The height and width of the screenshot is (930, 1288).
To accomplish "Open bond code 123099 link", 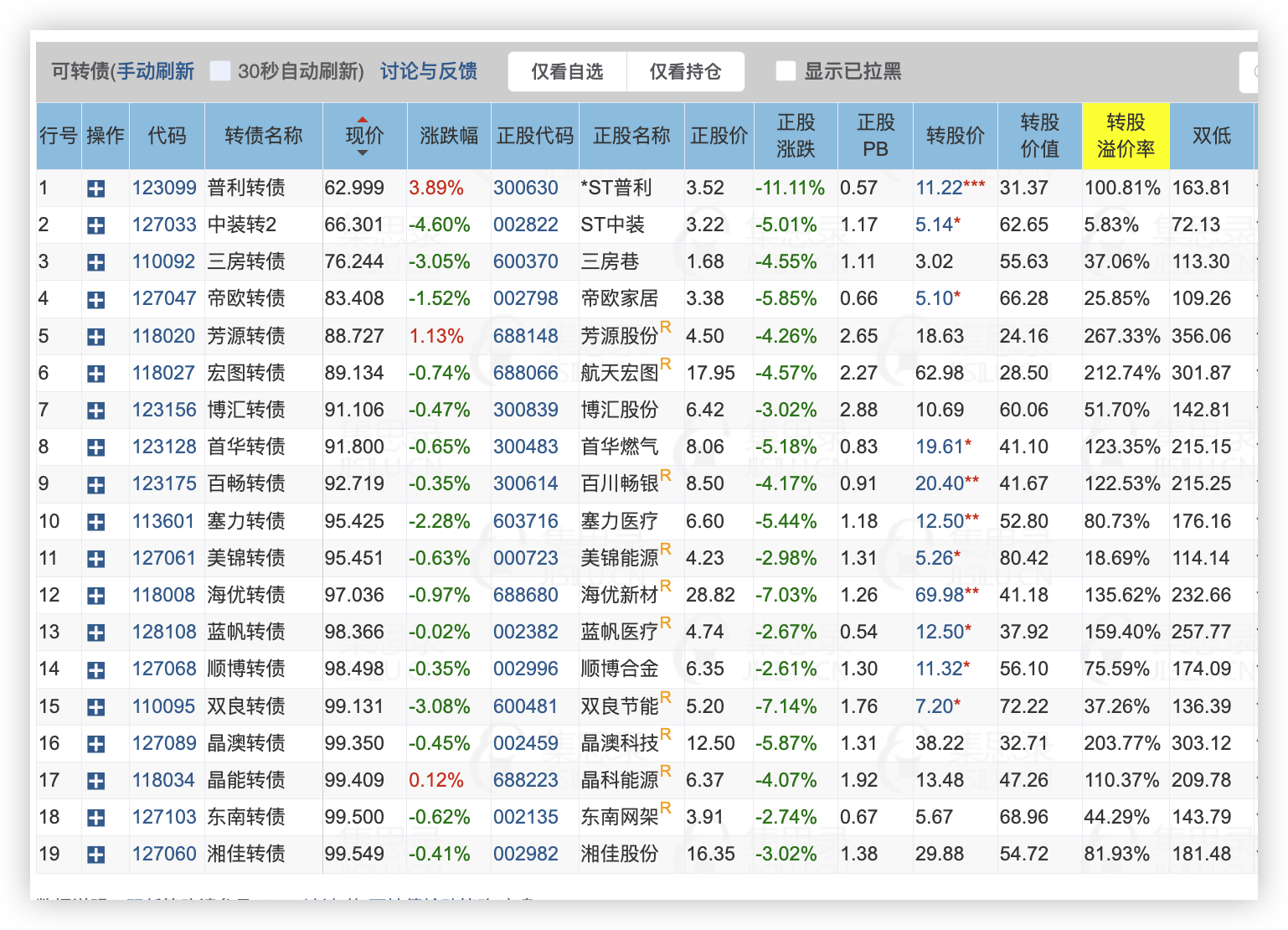I will tap(164, 188).
